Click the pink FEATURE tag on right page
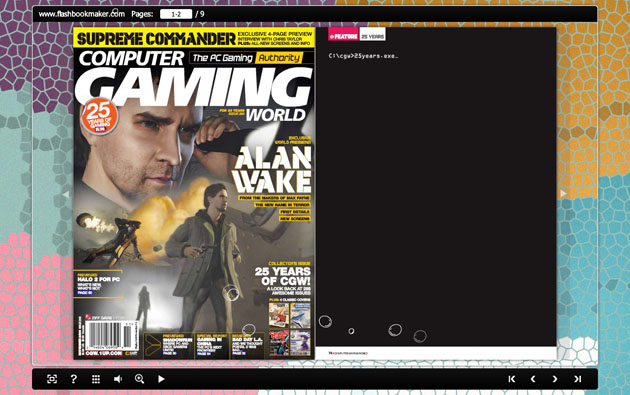This screenshot has height=395, width=630. (343, 36)
